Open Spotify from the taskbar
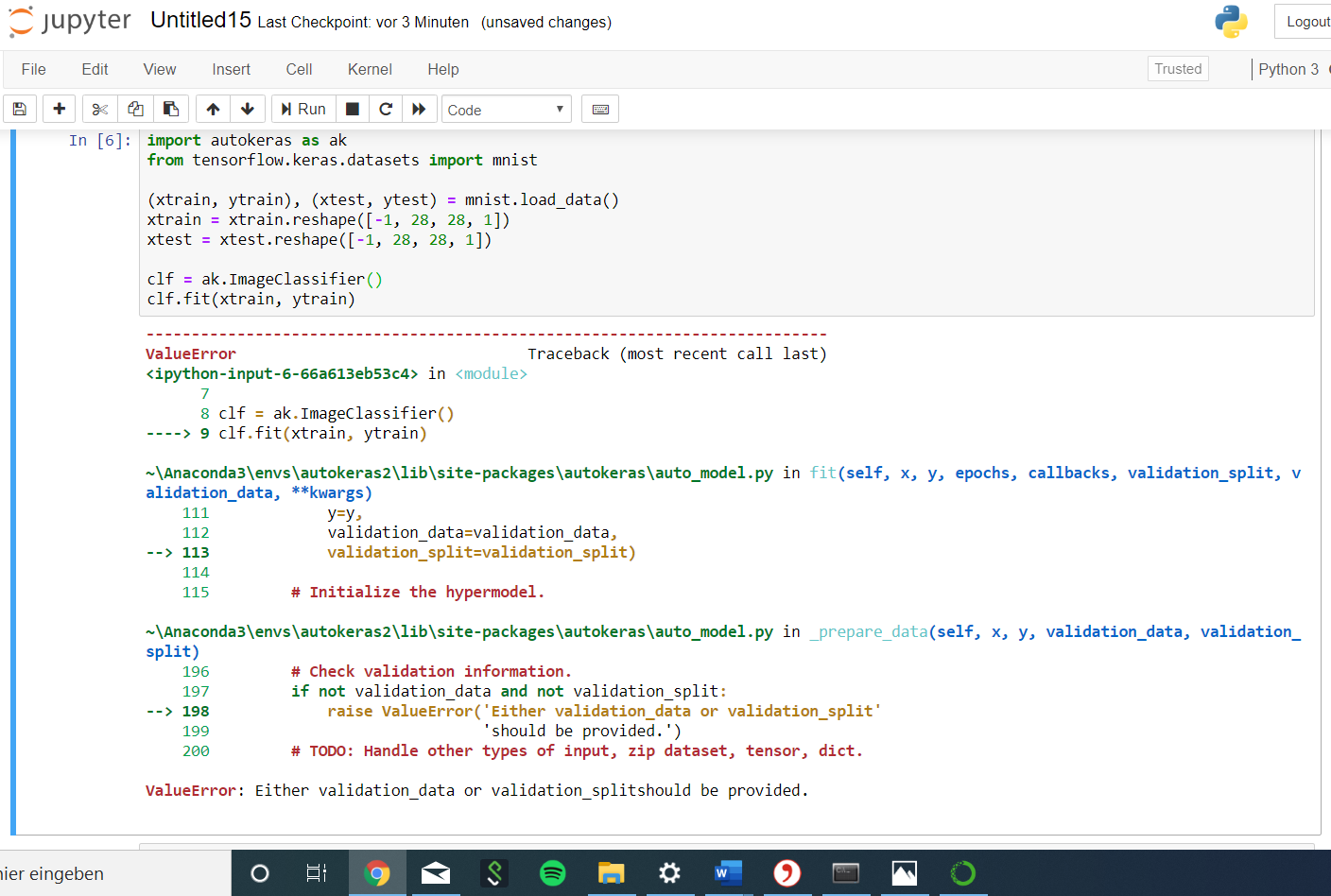The width and height of the screenshot is (1331, 896). coord(553,873)
